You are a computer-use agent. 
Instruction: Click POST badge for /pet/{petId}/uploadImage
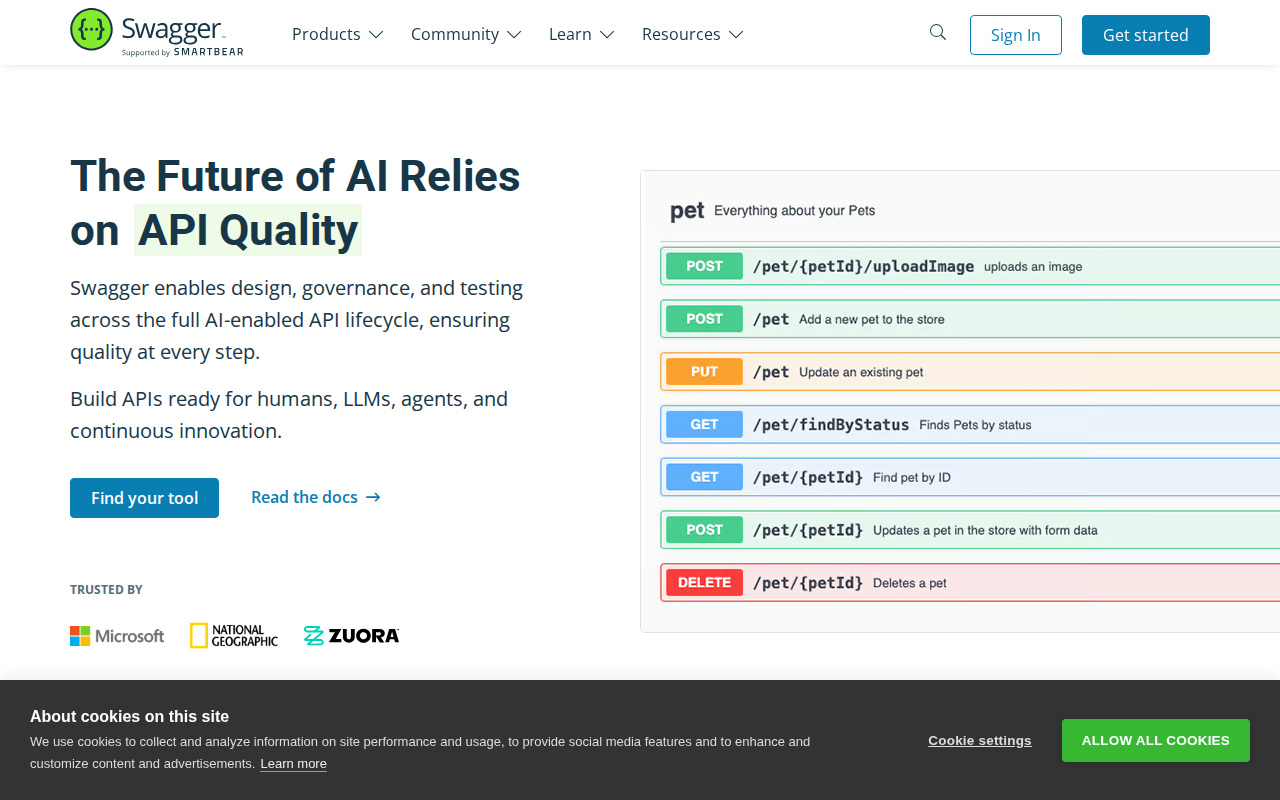(x=705, y=266)
